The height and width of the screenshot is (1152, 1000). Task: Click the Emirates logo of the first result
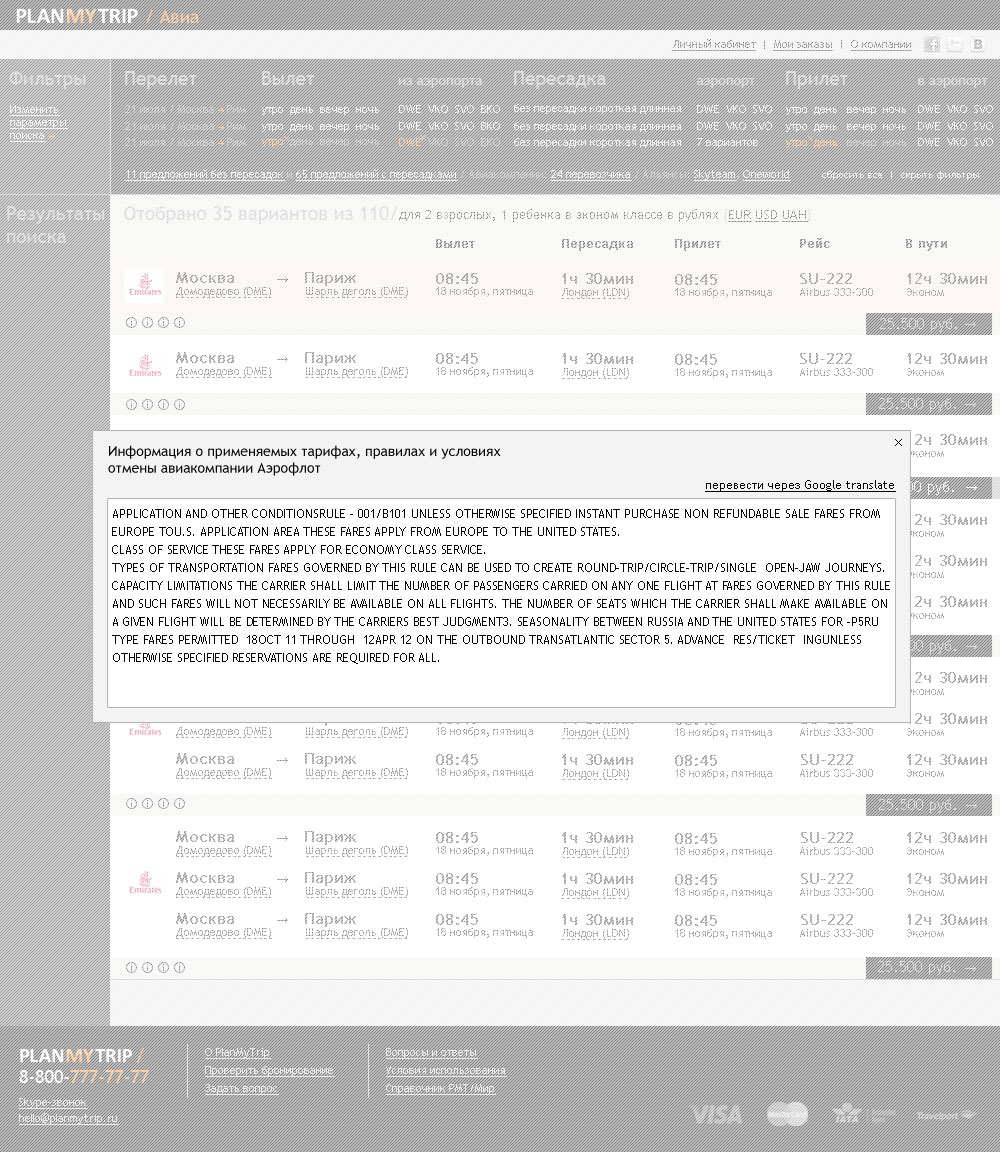coord(145,285)
